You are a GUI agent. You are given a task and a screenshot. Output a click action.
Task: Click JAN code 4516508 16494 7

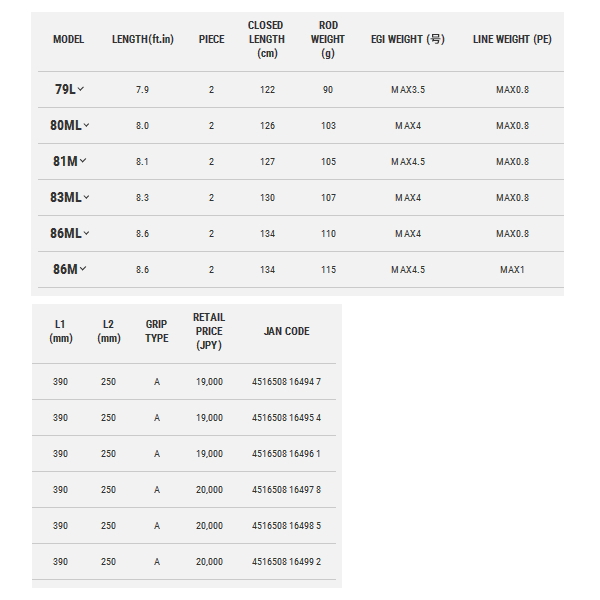pos(286,382)
